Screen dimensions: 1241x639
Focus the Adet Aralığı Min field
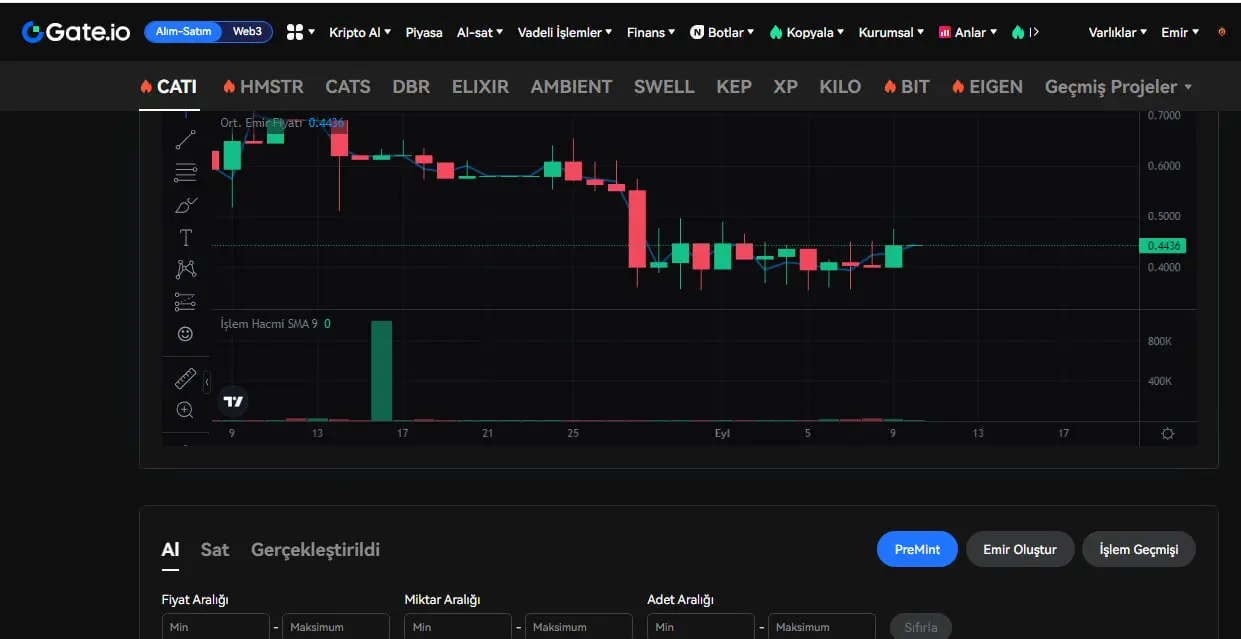tap(701, 627)
